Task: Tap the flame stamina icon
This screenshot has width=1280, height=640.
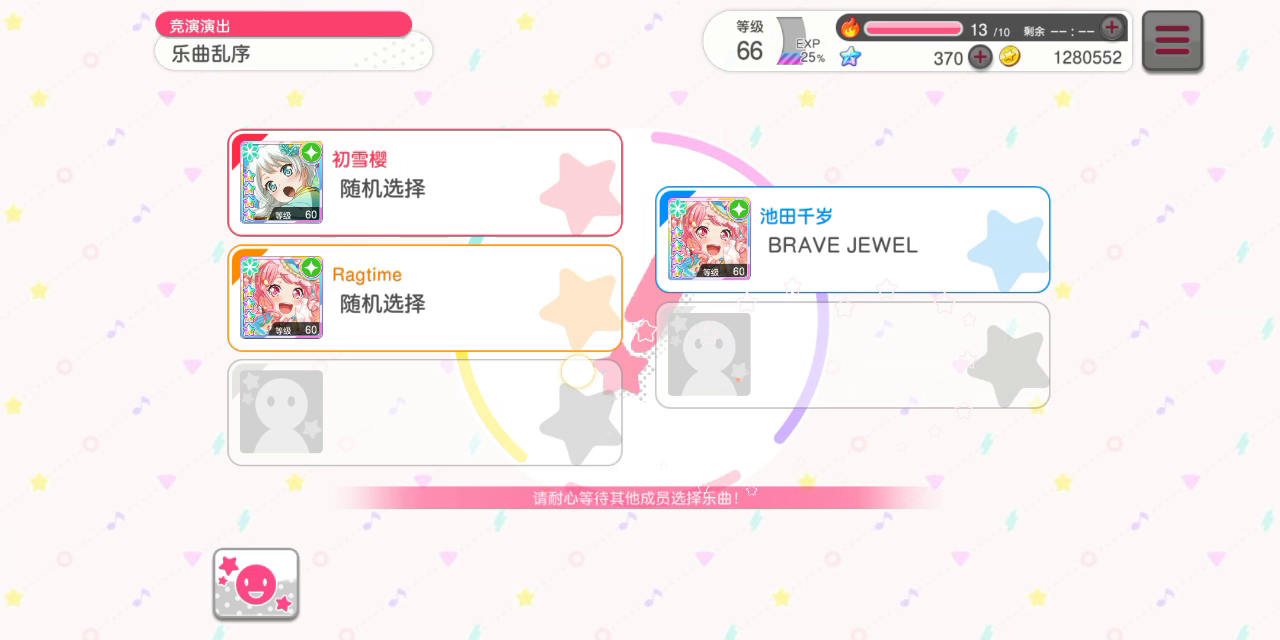Action: coord(849,28)
